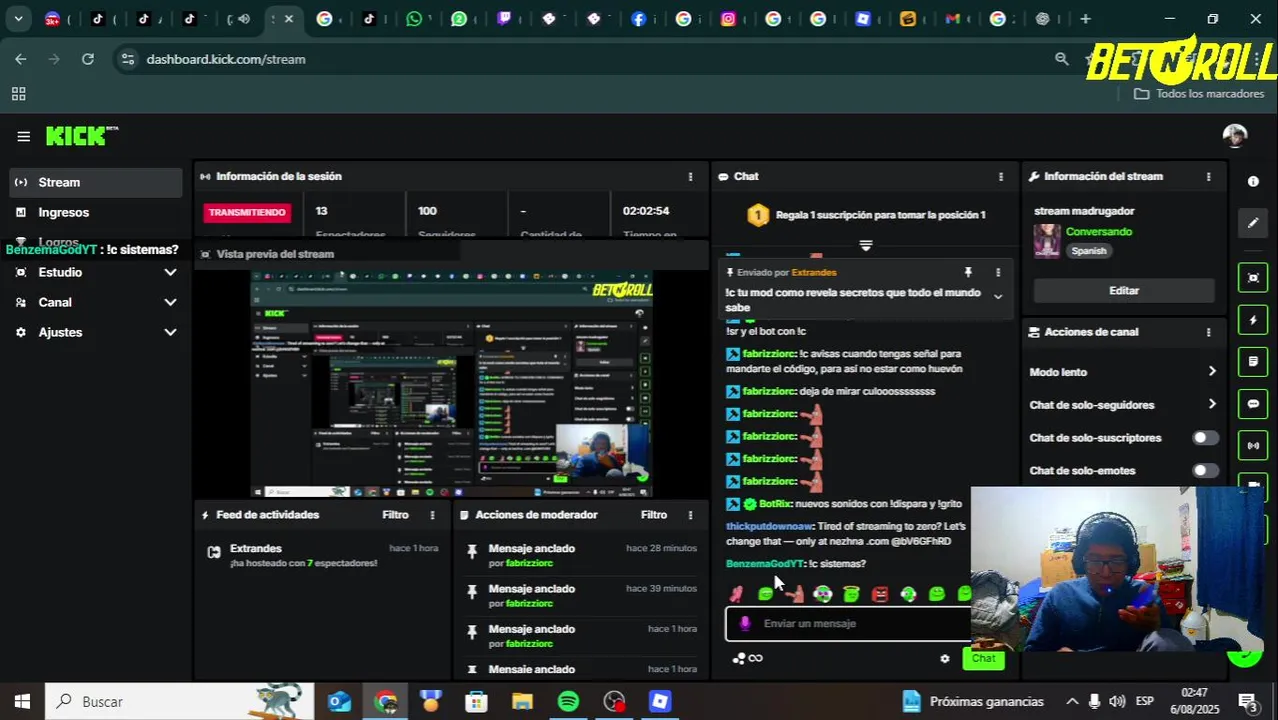
Task: Open a new browser tab
Action: point(1085,19)
